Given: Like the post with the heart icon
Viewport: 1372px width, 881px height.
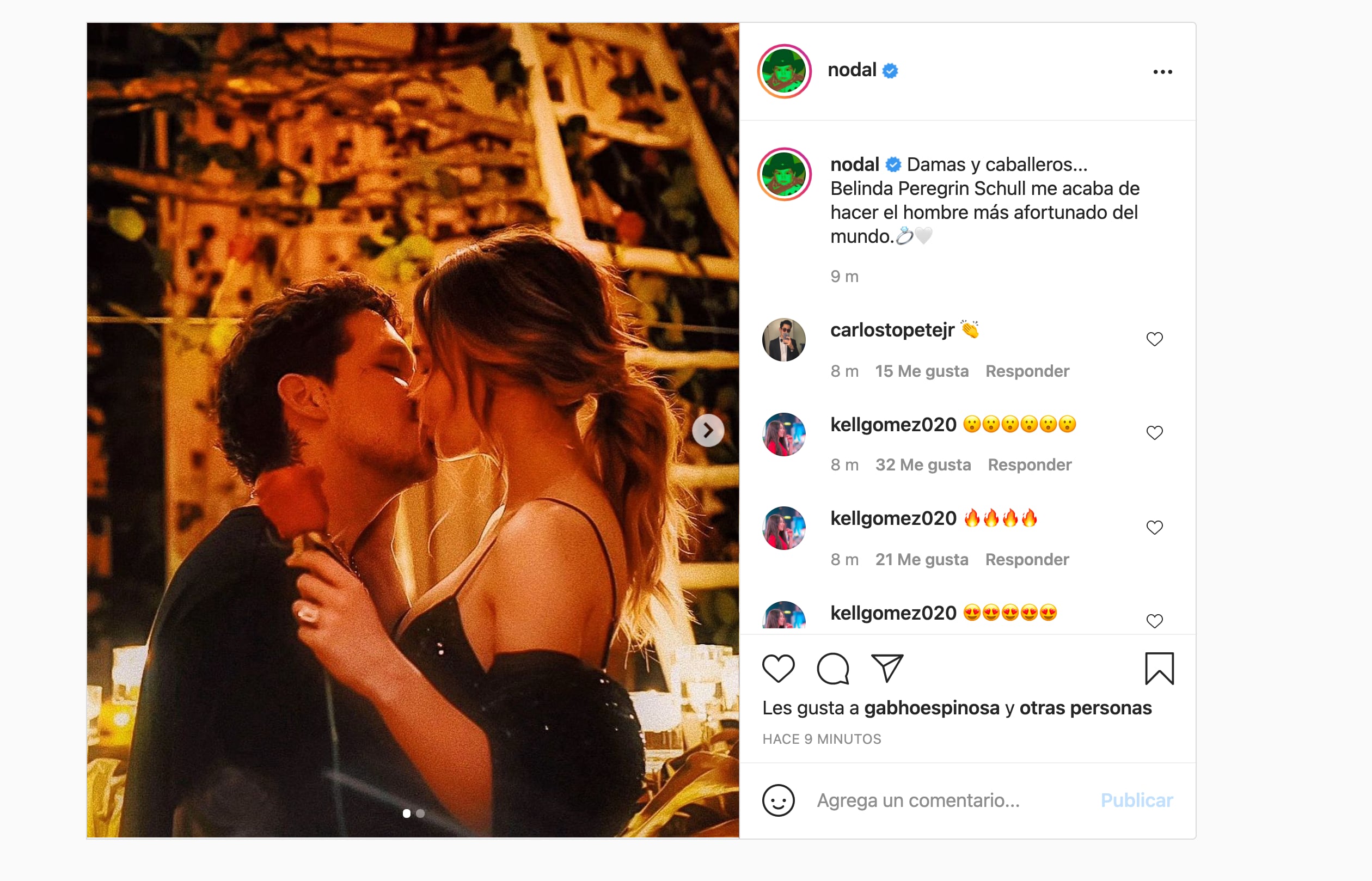Looking at the screenshot, I should coord(779,668).
